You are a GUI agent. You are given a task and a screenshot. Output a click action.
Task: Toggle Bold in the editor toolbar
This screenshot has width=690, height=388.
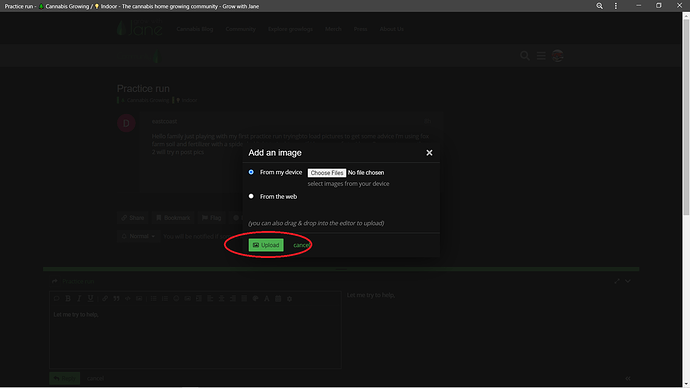pos(68,298)
